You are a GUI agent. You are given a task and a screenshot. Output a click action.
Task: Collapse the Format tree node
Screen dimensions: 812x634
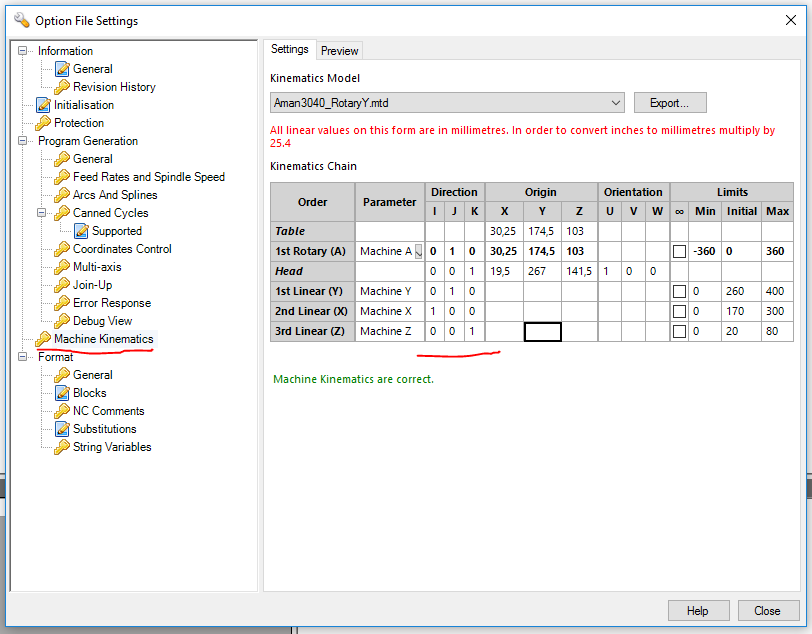pyautogui.click(x=24, y=357)
